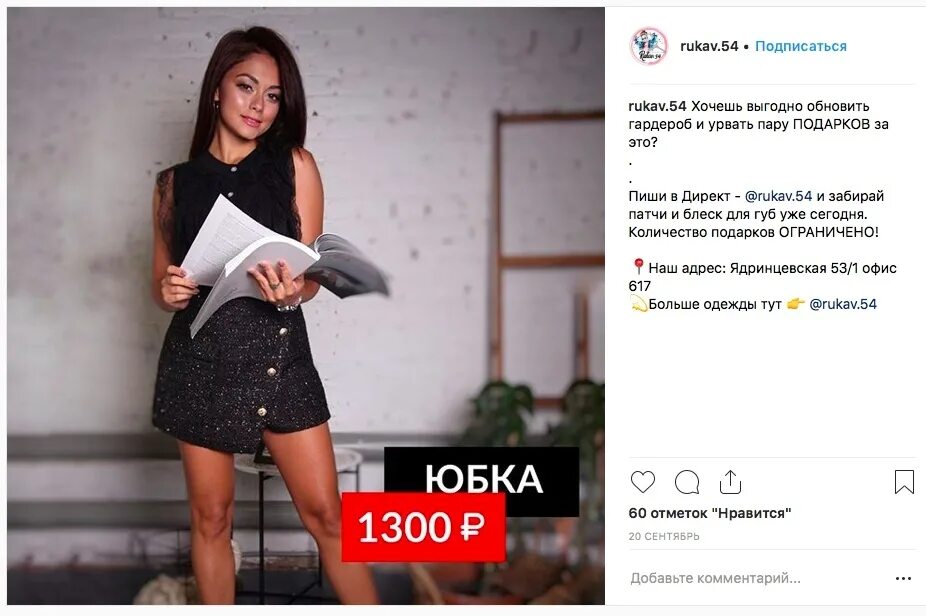
Task: Click the red 1300 ₽ price tag
Action: [x=423, y=527]
